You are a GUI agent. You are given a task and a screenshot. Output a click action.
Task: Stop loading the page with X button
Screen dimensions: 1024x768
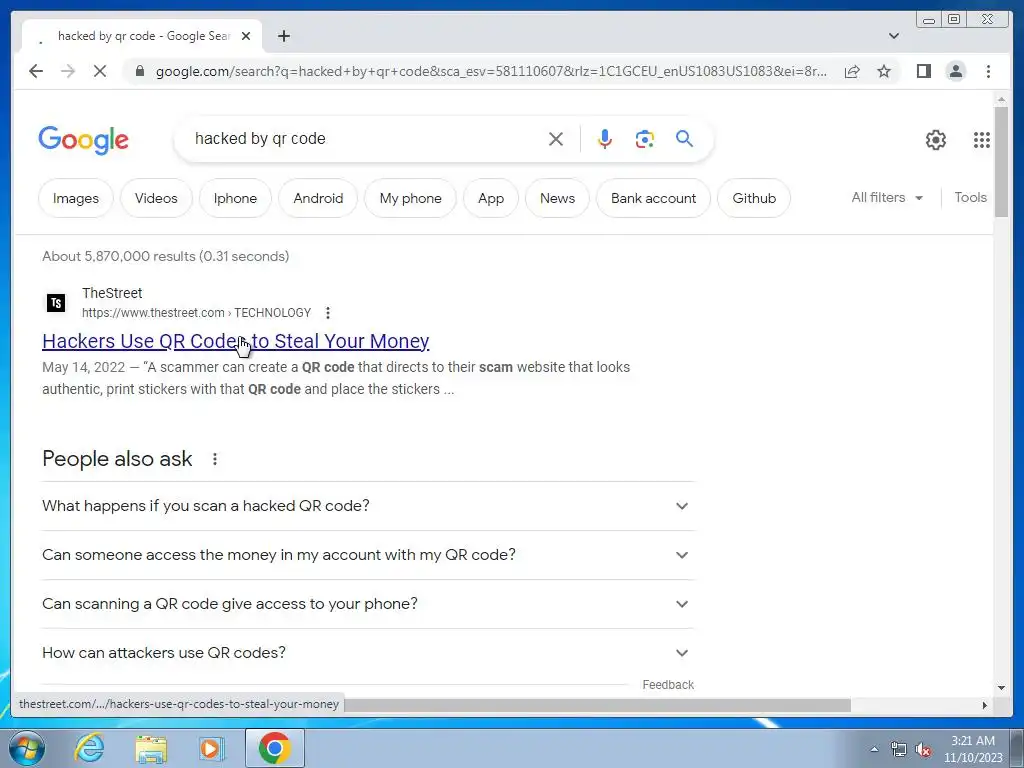(x=100, y=71)
